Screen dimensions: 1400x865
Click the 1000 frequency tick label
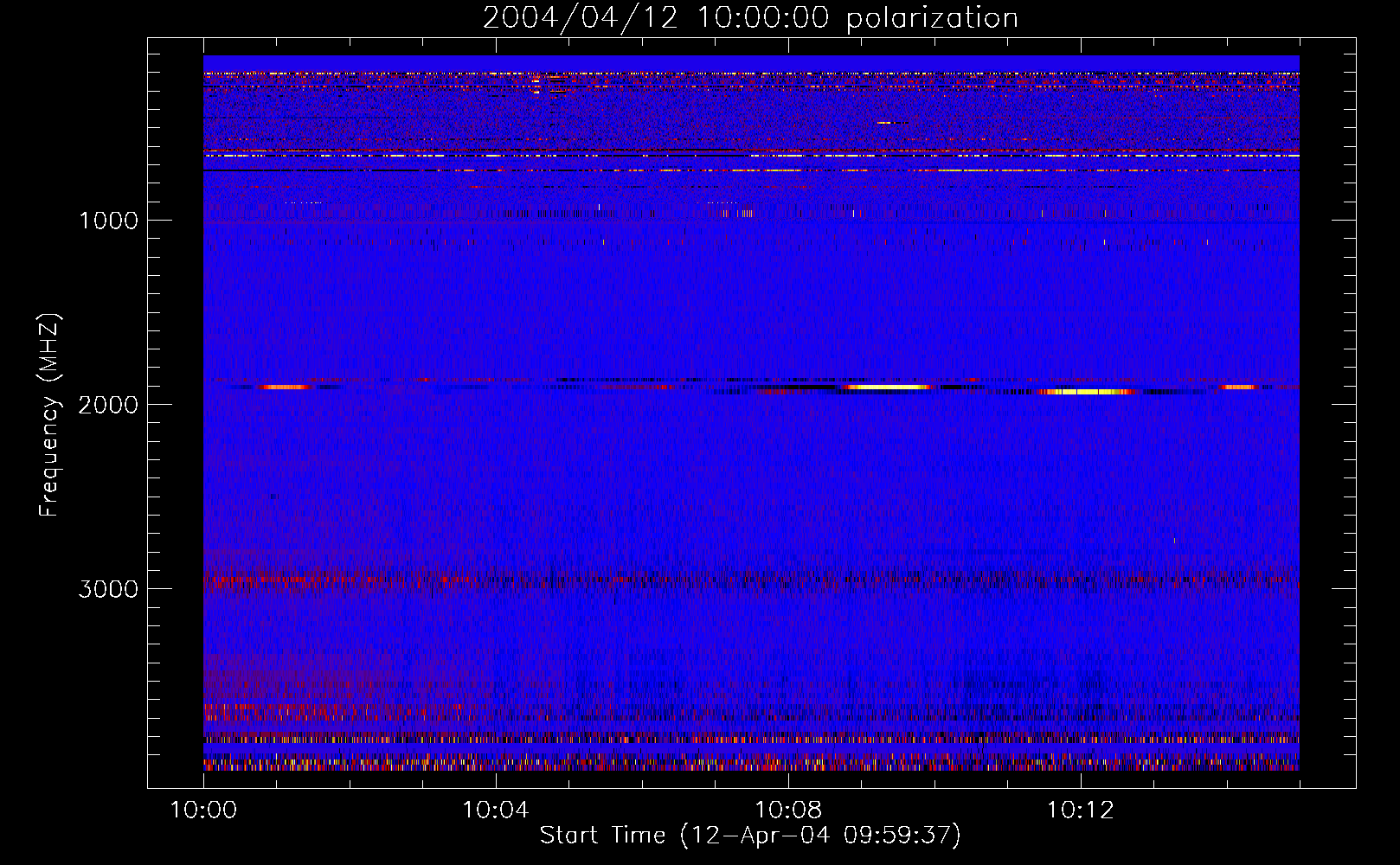(x=108, y=221)
